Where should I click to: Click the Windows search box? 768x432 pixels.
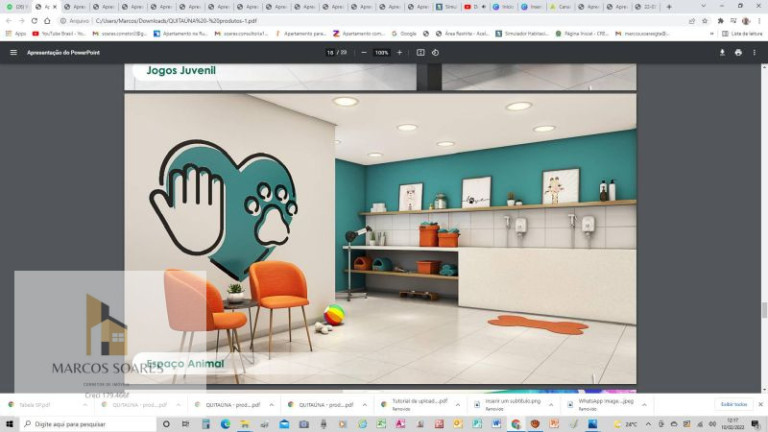[88, 424]
